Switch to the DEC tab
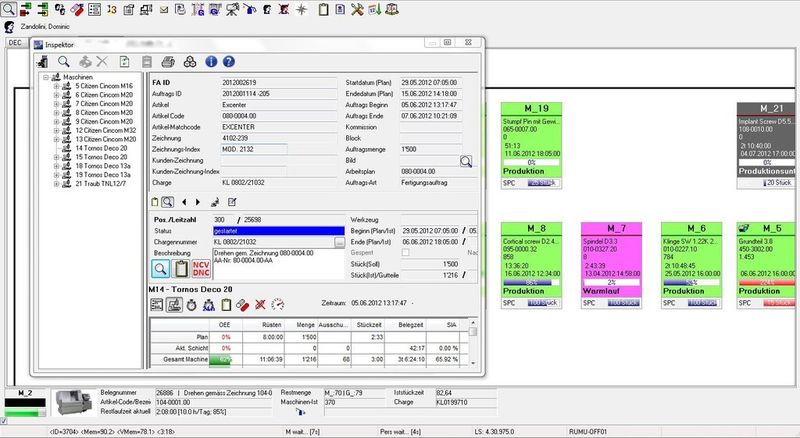 tap(16, 43)
